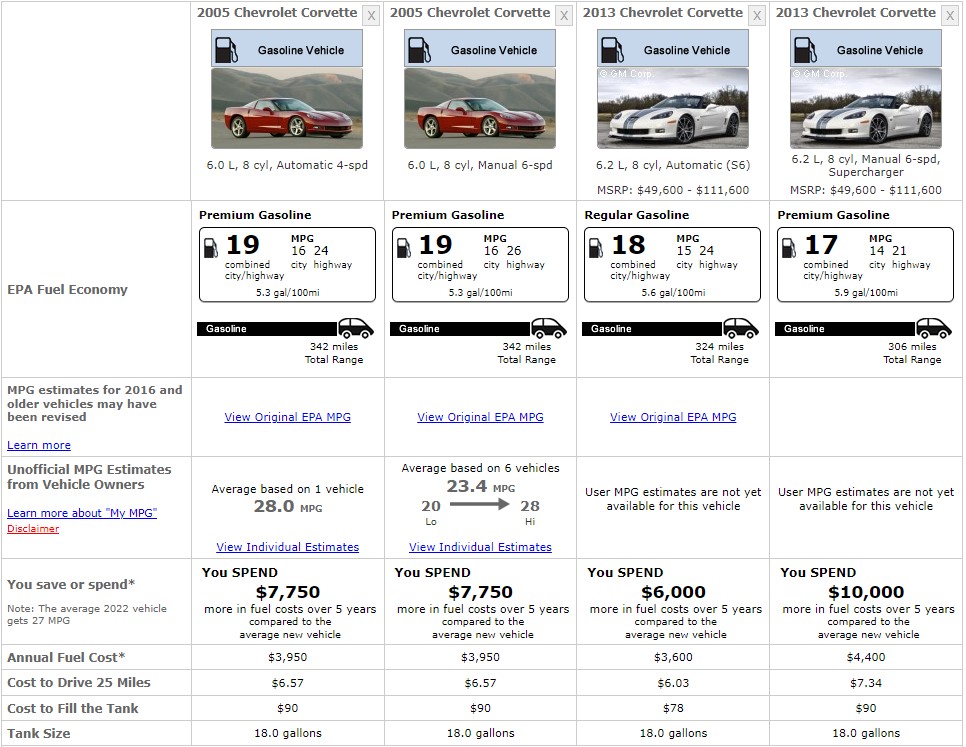Click the 5.9 gal/100mi text
The height and width of the screenshot is (747, 966).
[x=866, y=293]
